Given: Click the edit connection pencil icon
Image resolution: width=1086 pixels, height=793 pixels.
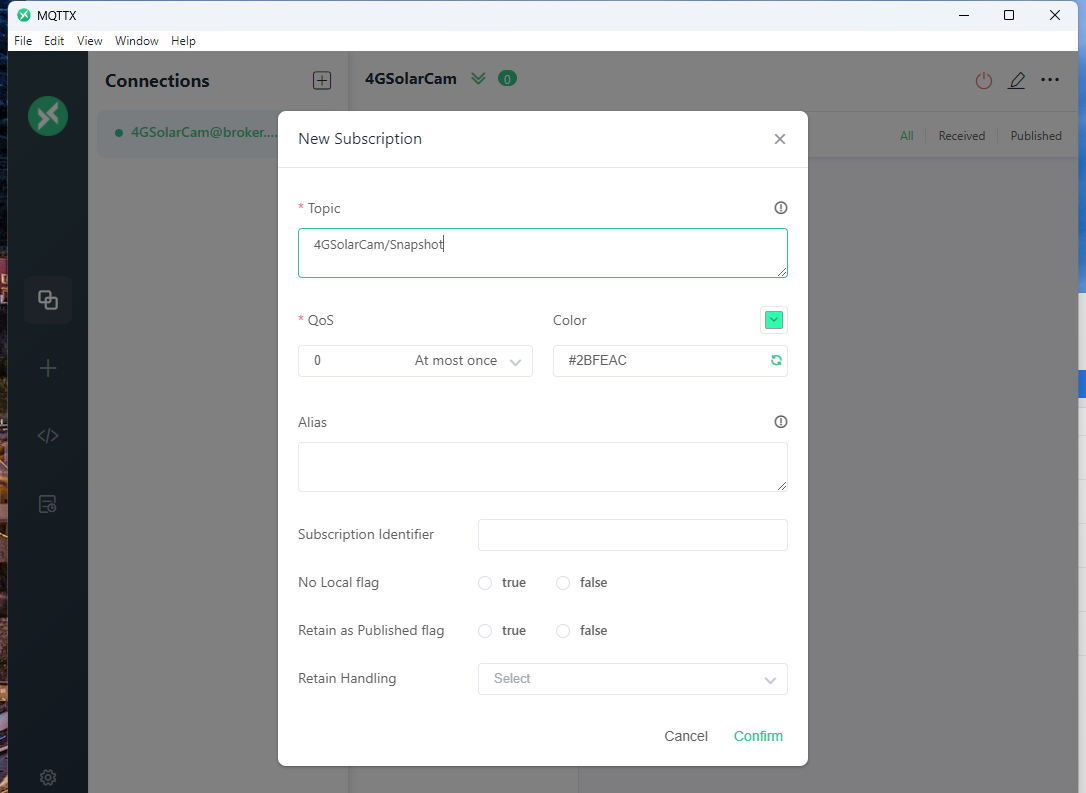Looking at the screenshot, I should click(1016, 81).
